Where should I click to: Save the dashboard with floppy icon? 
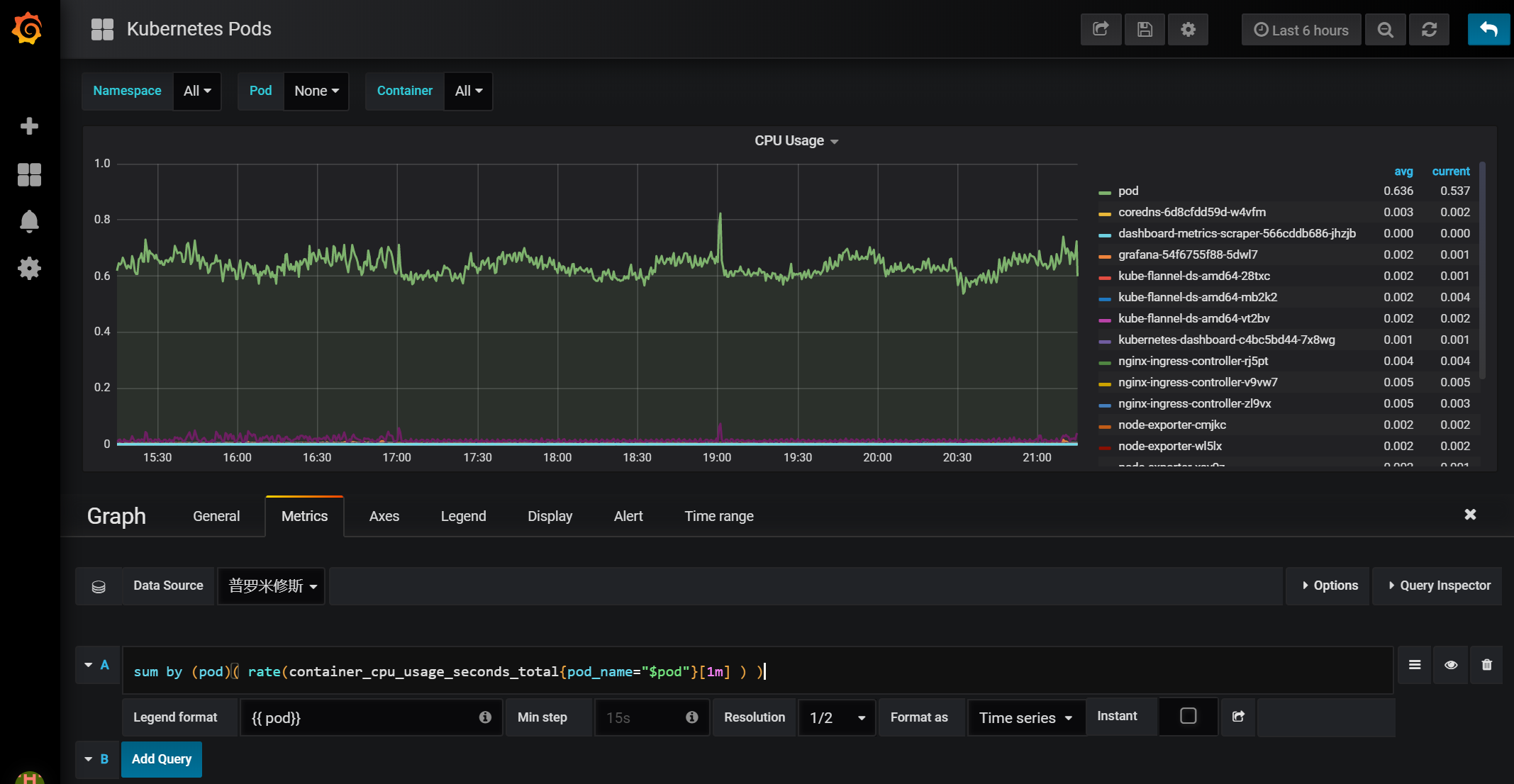click(1145, 29)
